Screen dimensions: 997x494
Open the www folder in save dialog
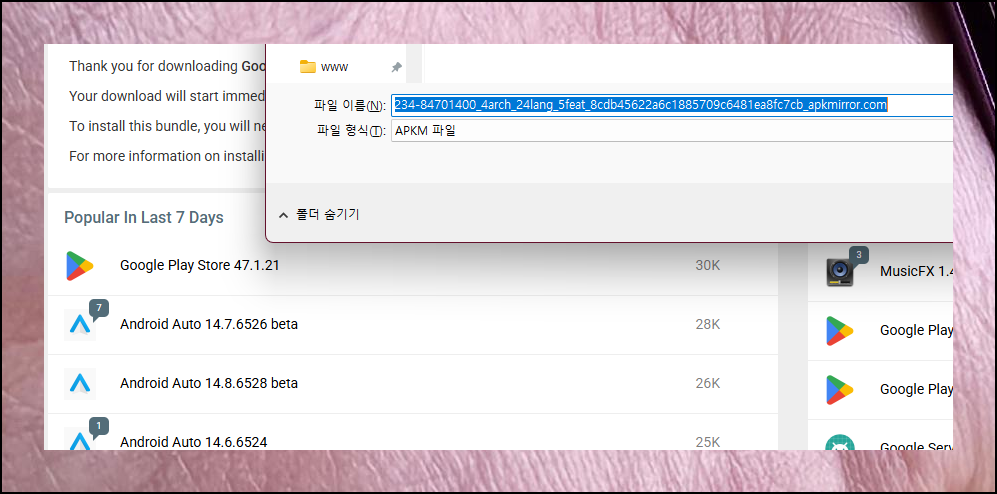pos(334,67)
